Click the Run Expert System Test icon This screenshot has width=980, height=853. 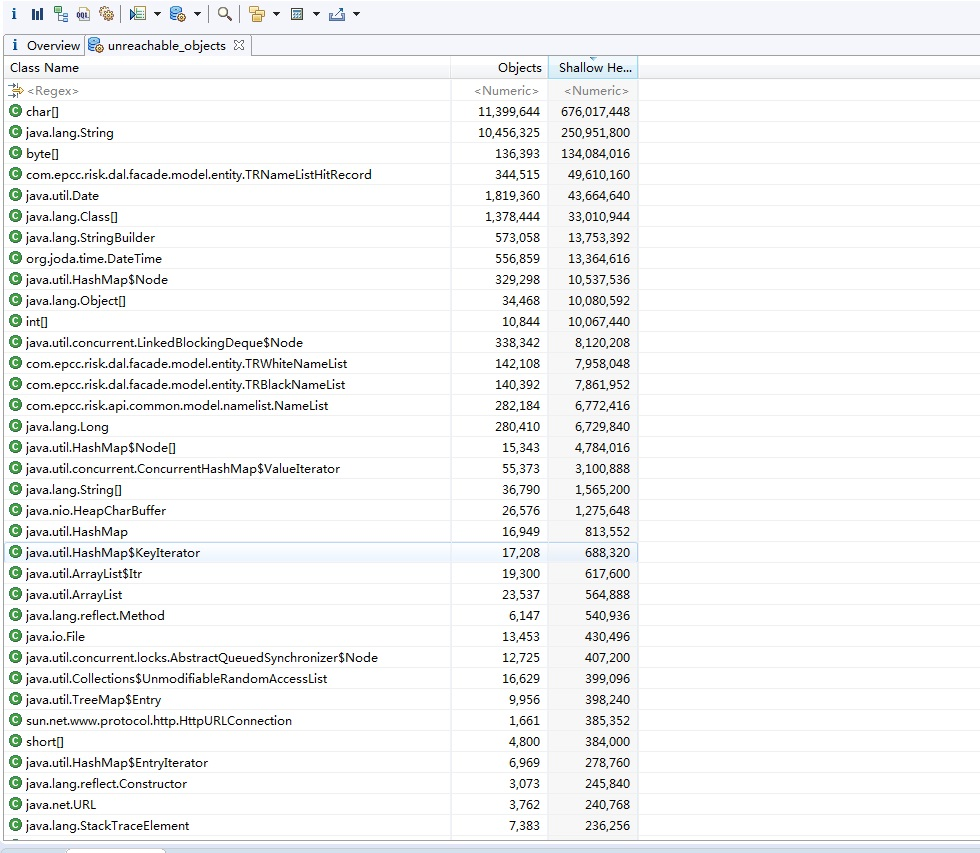coord(138,14)
